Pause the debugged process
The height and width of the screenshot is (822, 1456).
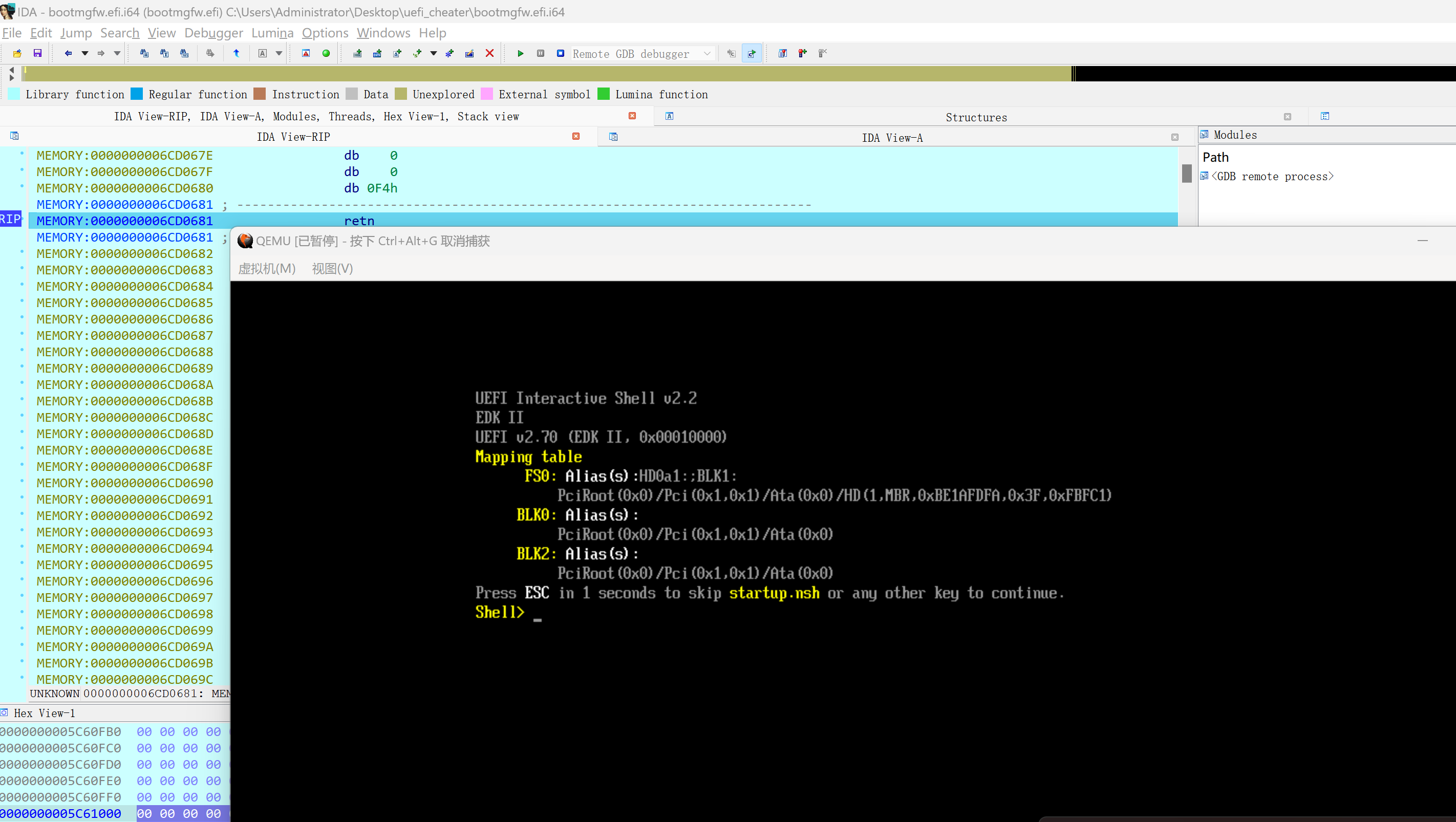click(540, 53)
